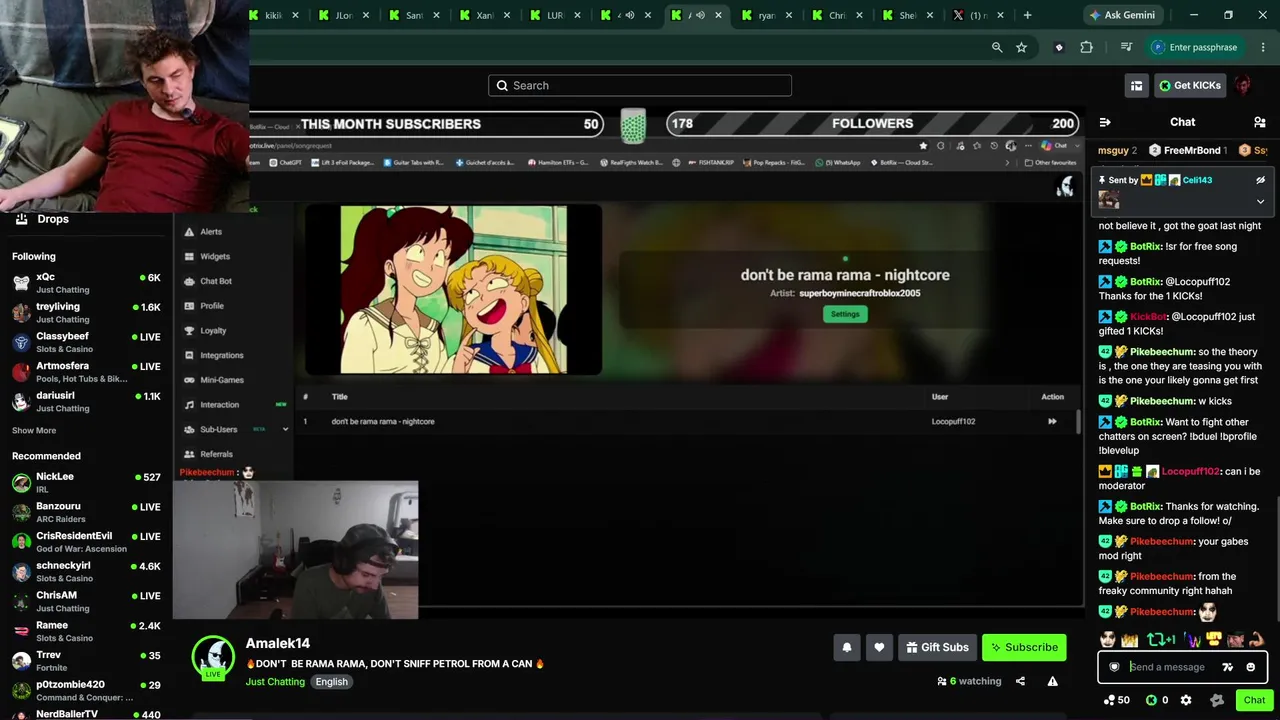This screenshot has height=720, width=1280.
Task: Click the English language tag
Action: 331,682
